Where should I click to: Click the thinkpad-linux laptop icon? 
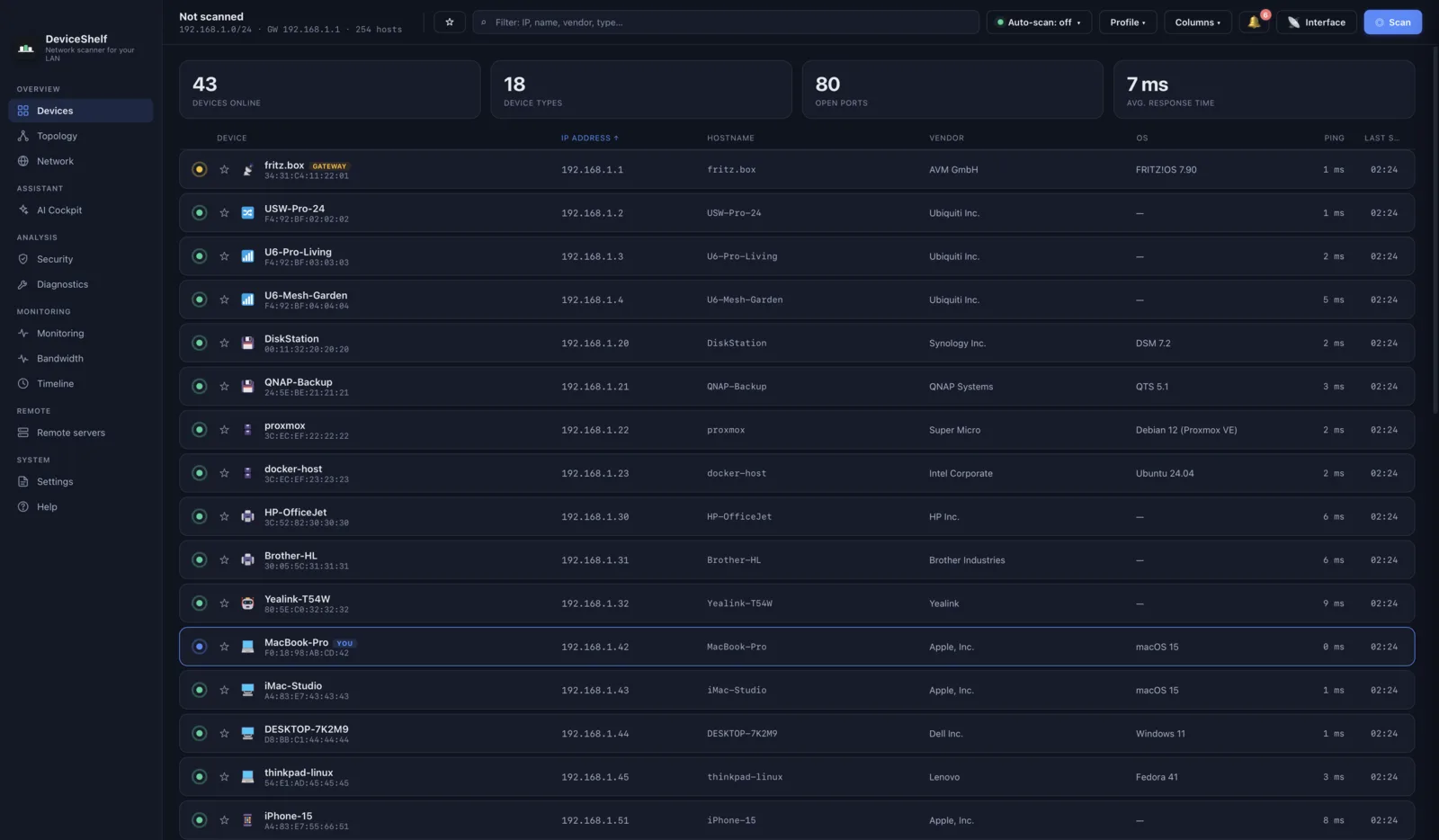247,777
